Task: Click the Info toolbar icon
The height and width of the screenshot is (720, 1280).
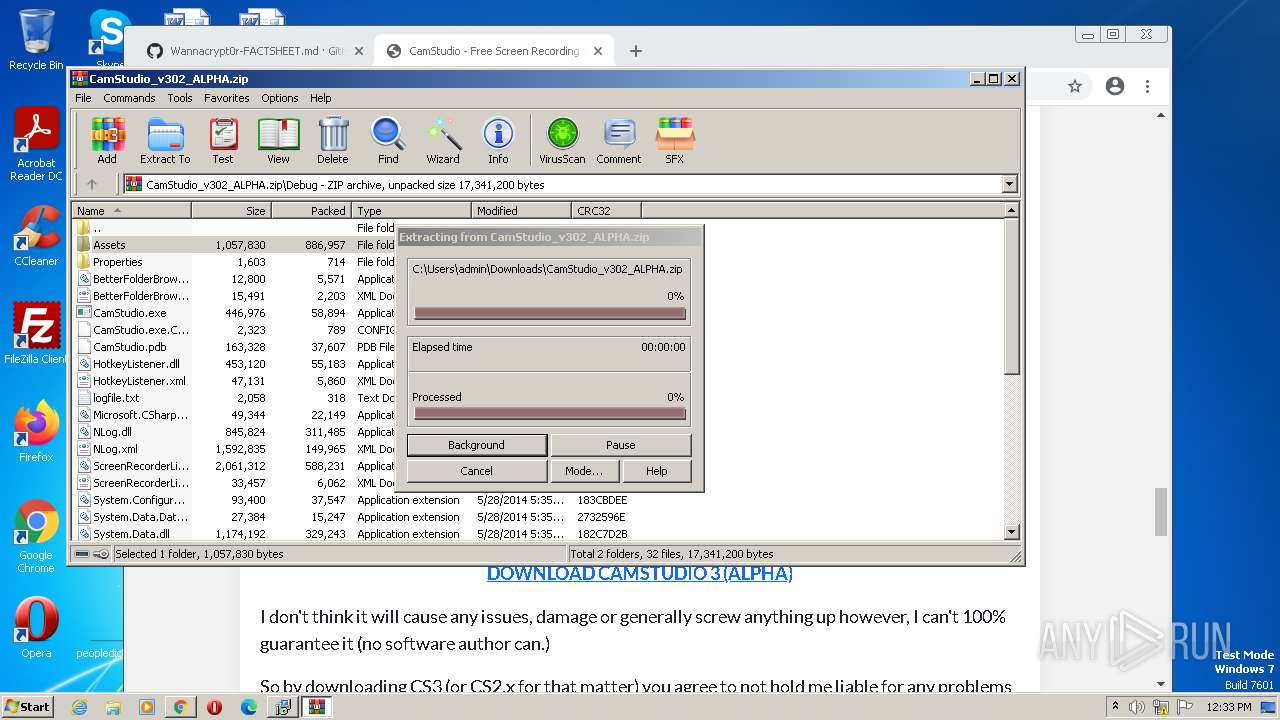Action: [498, 140]
